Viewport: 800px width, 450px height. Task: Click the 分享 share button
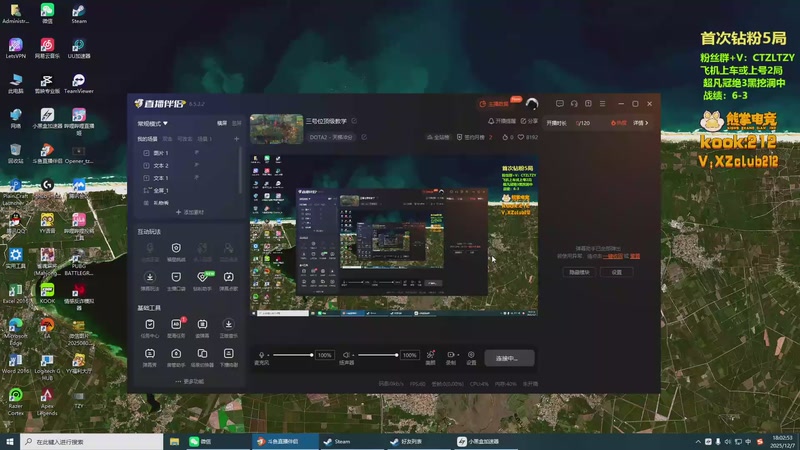point(529,121)
